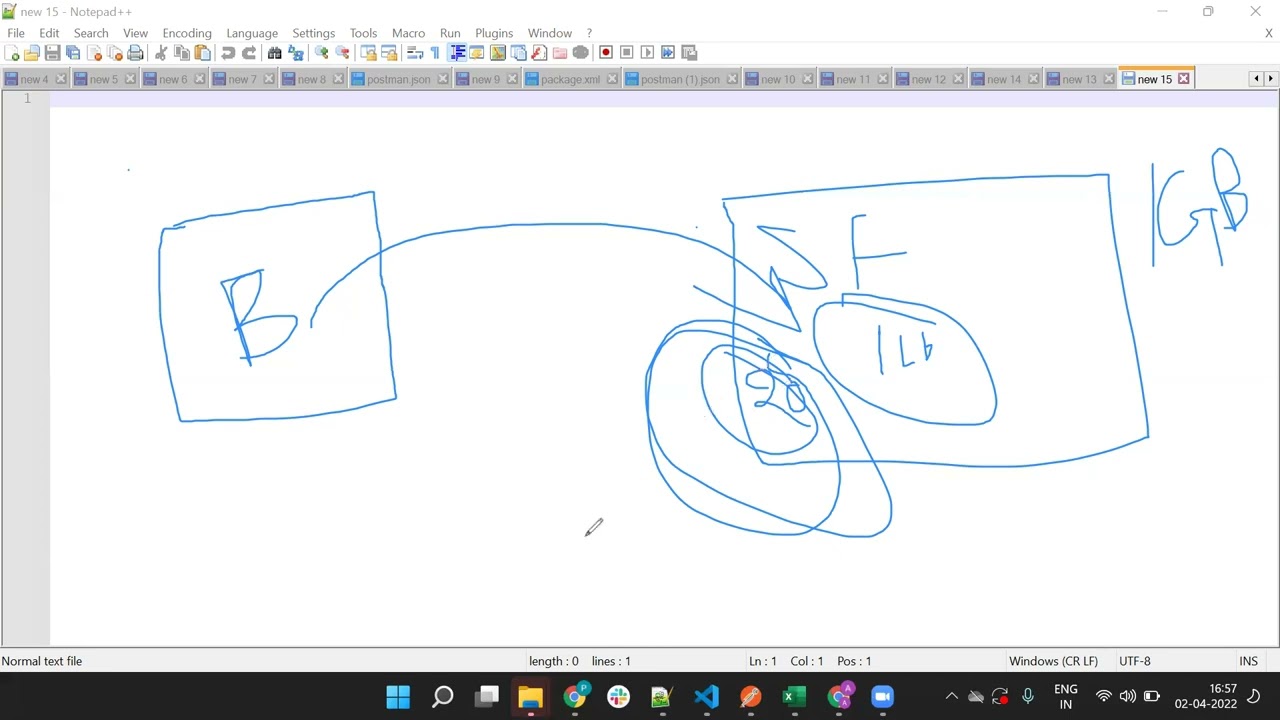Viewport: 1280px width, 720px height.
Task: Toggle Show all characters pilcrow icon
Action: [x=435, y=53]
